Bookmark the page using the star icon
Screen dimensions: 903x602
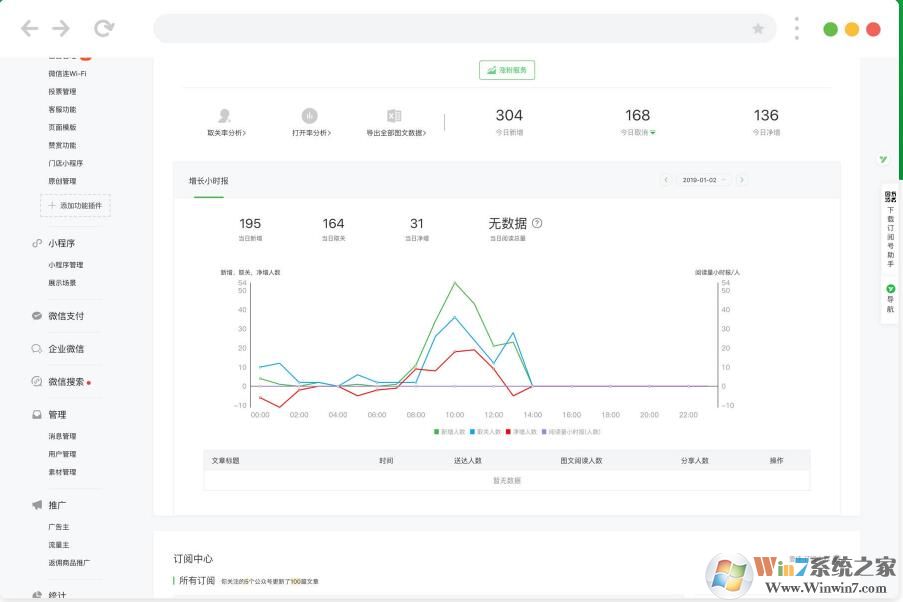coord(758,29)
